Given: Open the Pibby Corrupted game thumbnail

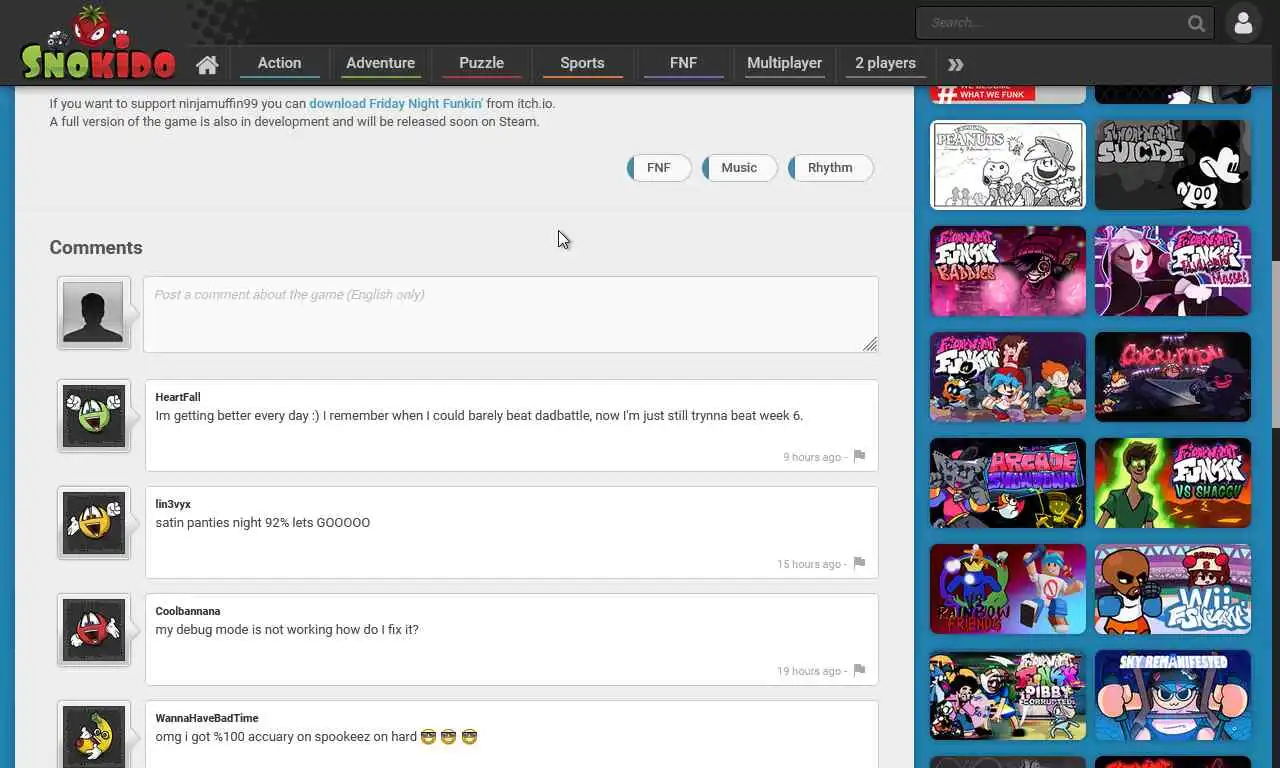Looking at the screenshot, I should (x=1008, y=695).
